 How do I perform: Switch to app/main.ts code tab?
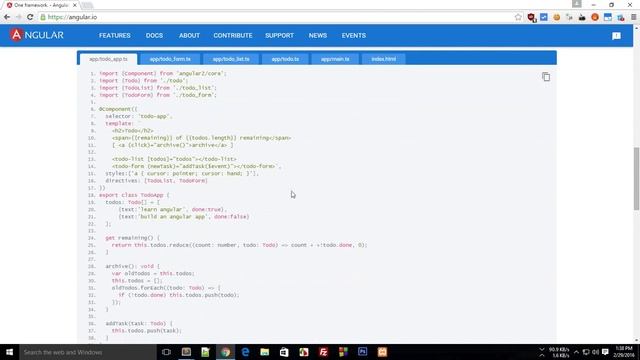click(x=335, y=59)
